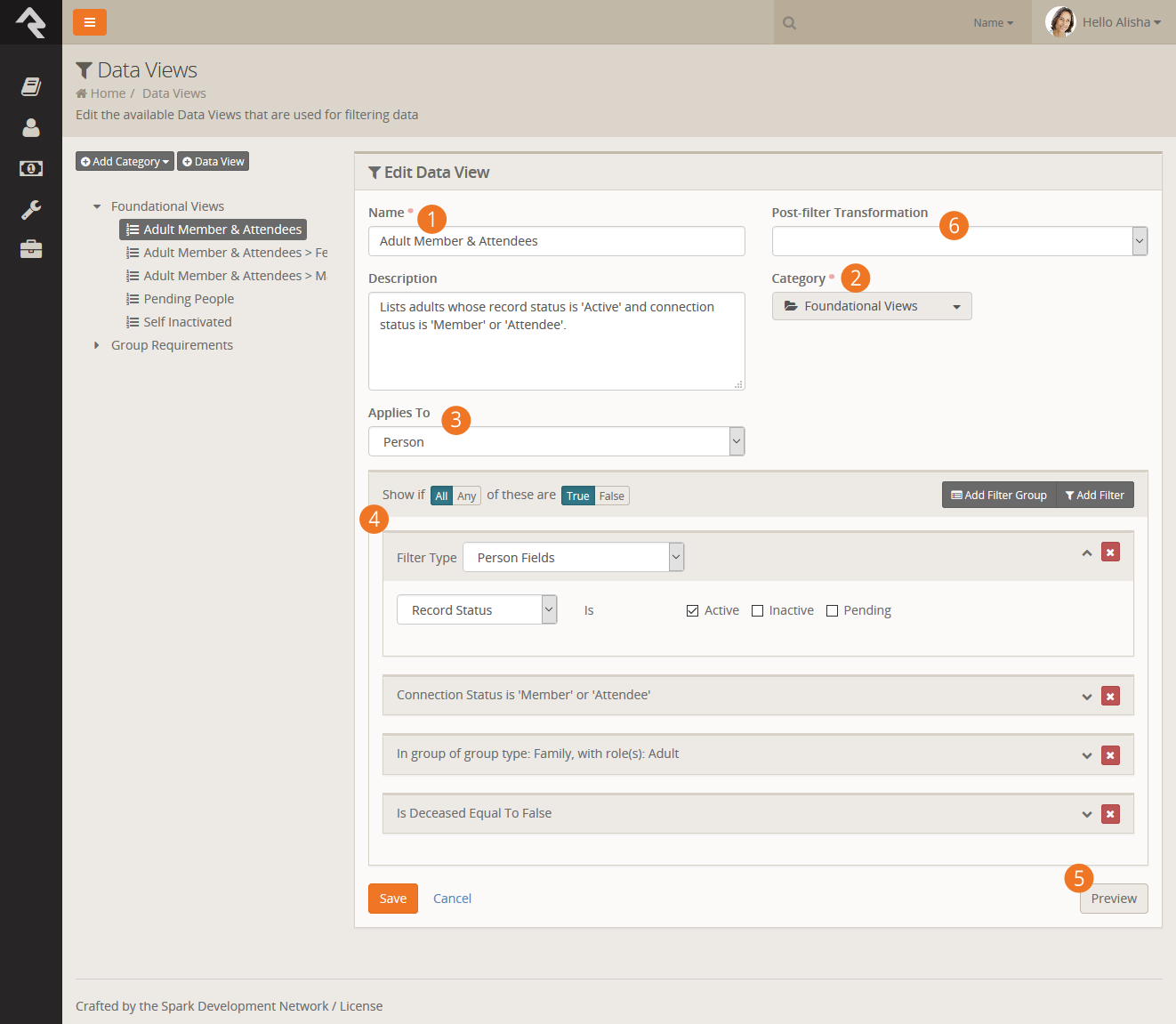The image size is (1176, 1024).
Task: Delete the Person Fields filter with red X
Action: coord(1110,552)
